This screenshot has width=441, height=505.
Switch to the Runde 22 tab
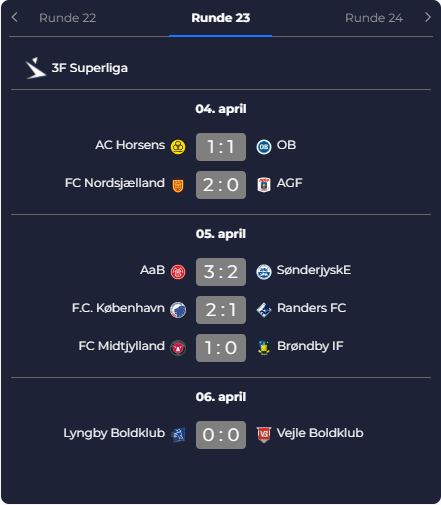[68, 18]
